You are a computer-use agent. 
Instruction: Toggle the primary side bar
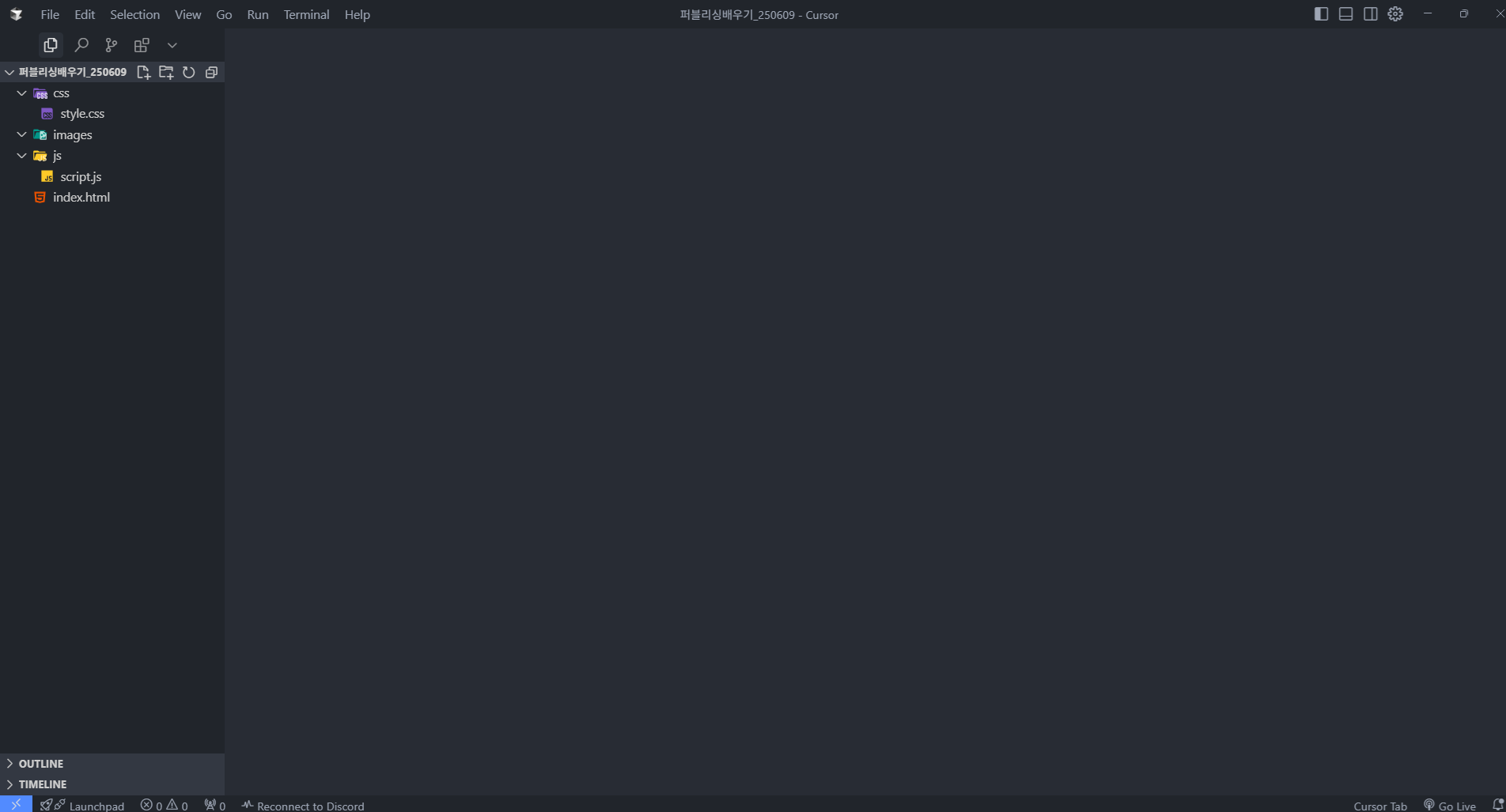coord(1321,14)
